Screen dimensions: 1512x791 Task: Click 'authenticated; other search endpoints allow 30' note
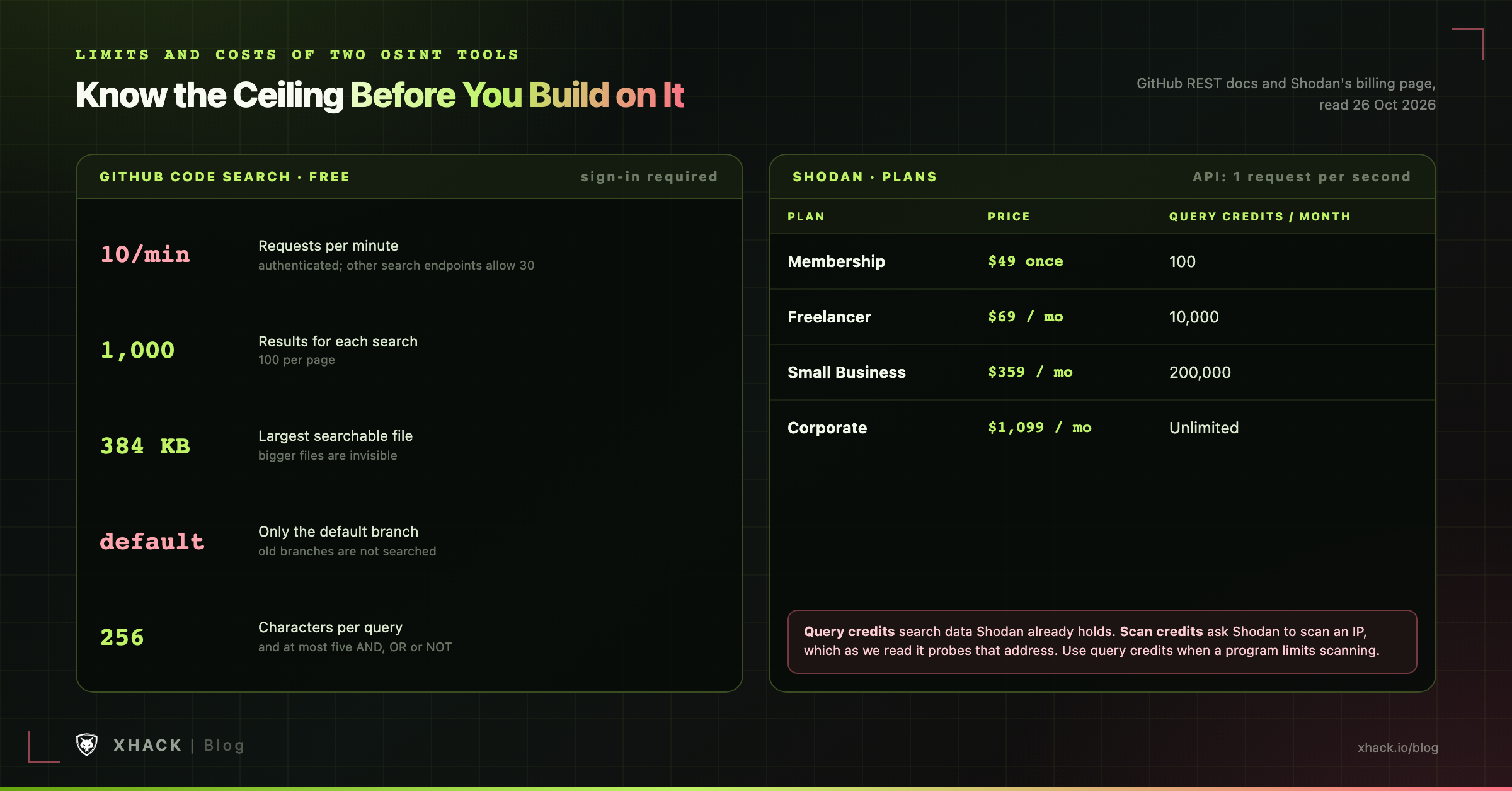(396, 265)
